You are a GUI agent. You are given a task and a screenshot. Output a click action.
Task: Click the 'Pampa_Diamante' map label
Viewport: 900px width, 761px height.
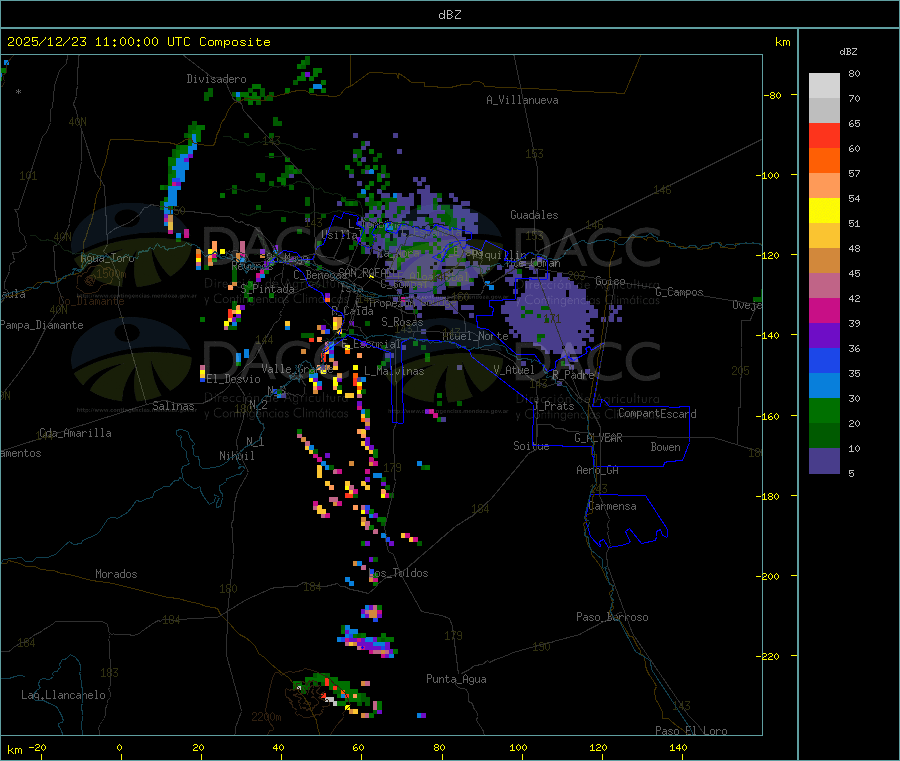pyautogui.click(x=41, y=325)
